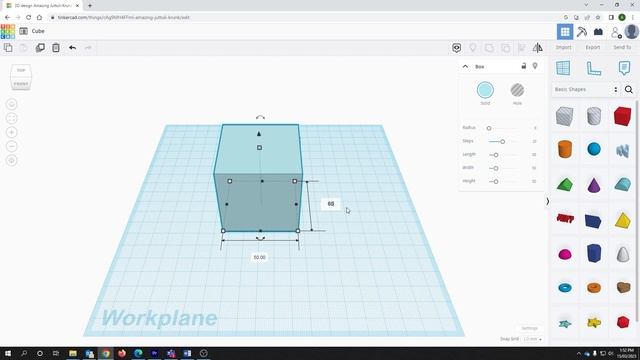Click the Settings button under workplane

[529, 328]
